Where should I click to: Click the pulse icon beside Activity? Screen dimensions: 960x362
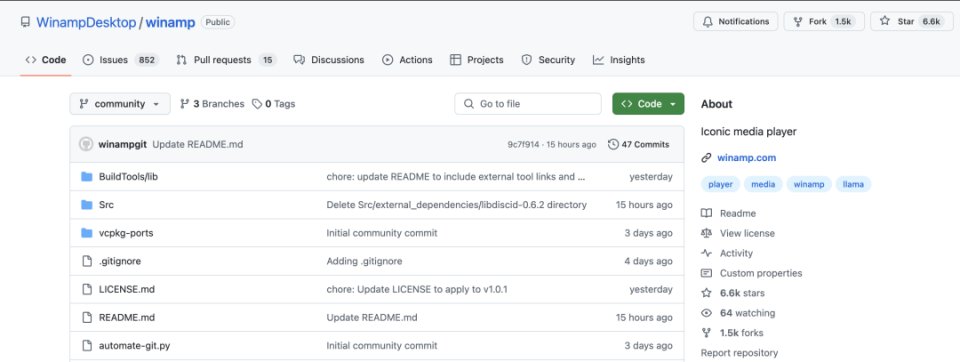[x=707, y=253]
